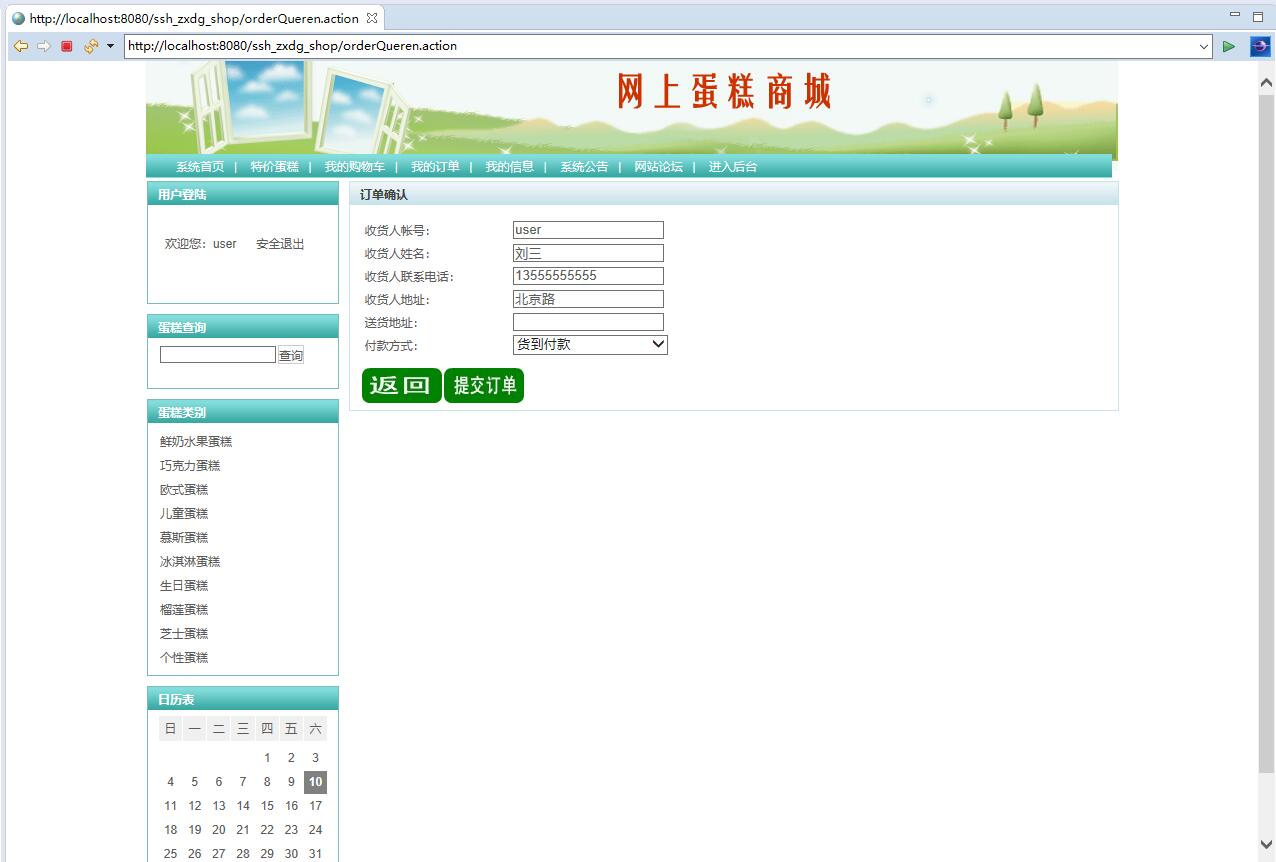The image size is (1276, 862).
Task: Click the refresh page icon
Action: point(91,46)
